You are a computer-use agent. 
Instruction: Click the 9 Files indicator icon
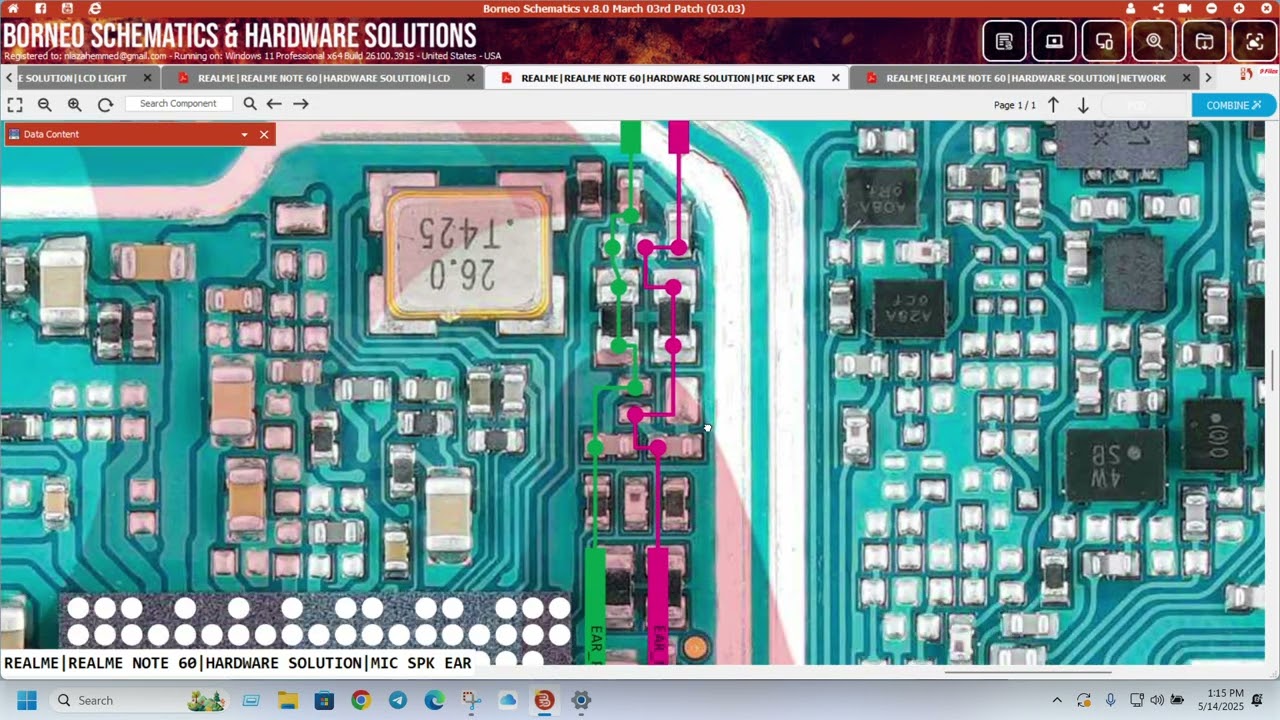[1258, 72]
